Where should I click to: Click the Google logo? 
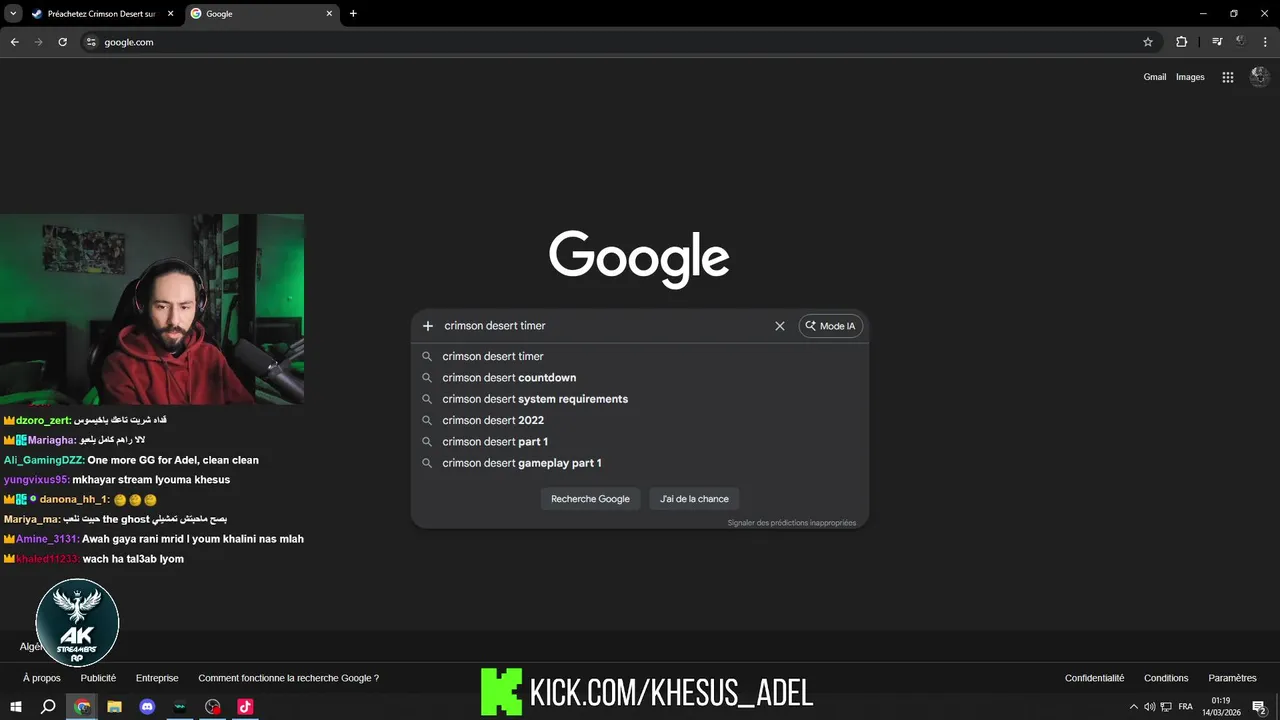tap(639, 259)
